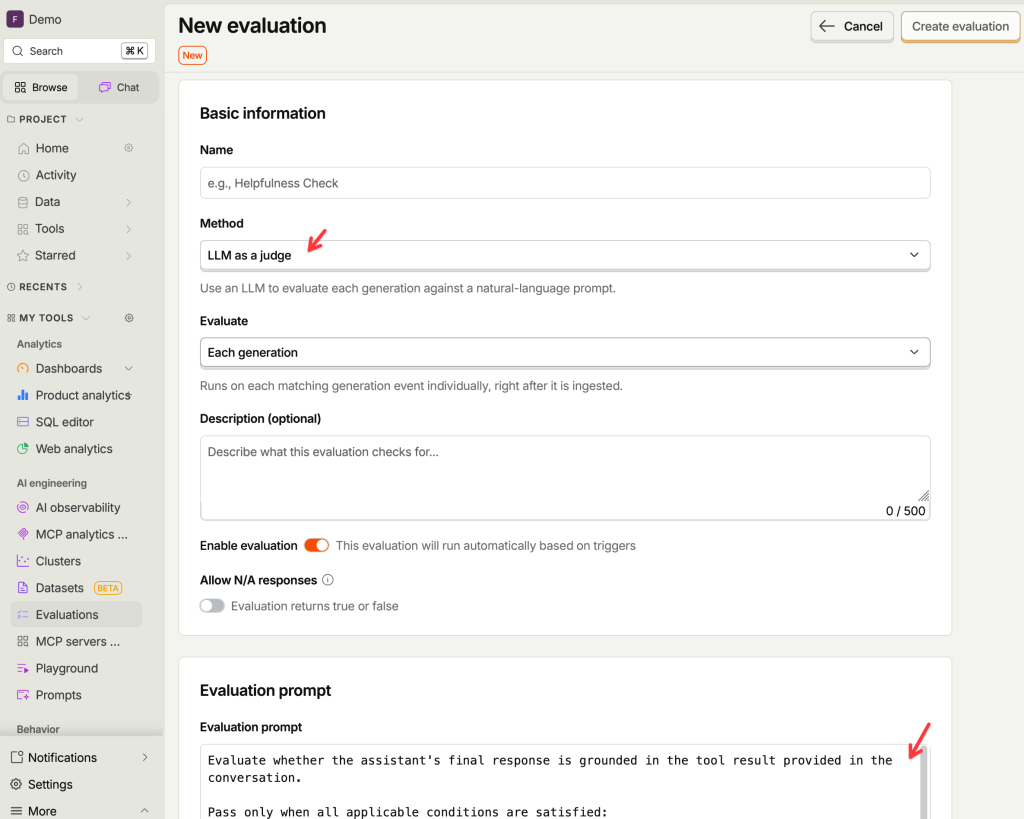Turn on Allow N/A responses toggle
1024x819 pixels.
(212, 606)
